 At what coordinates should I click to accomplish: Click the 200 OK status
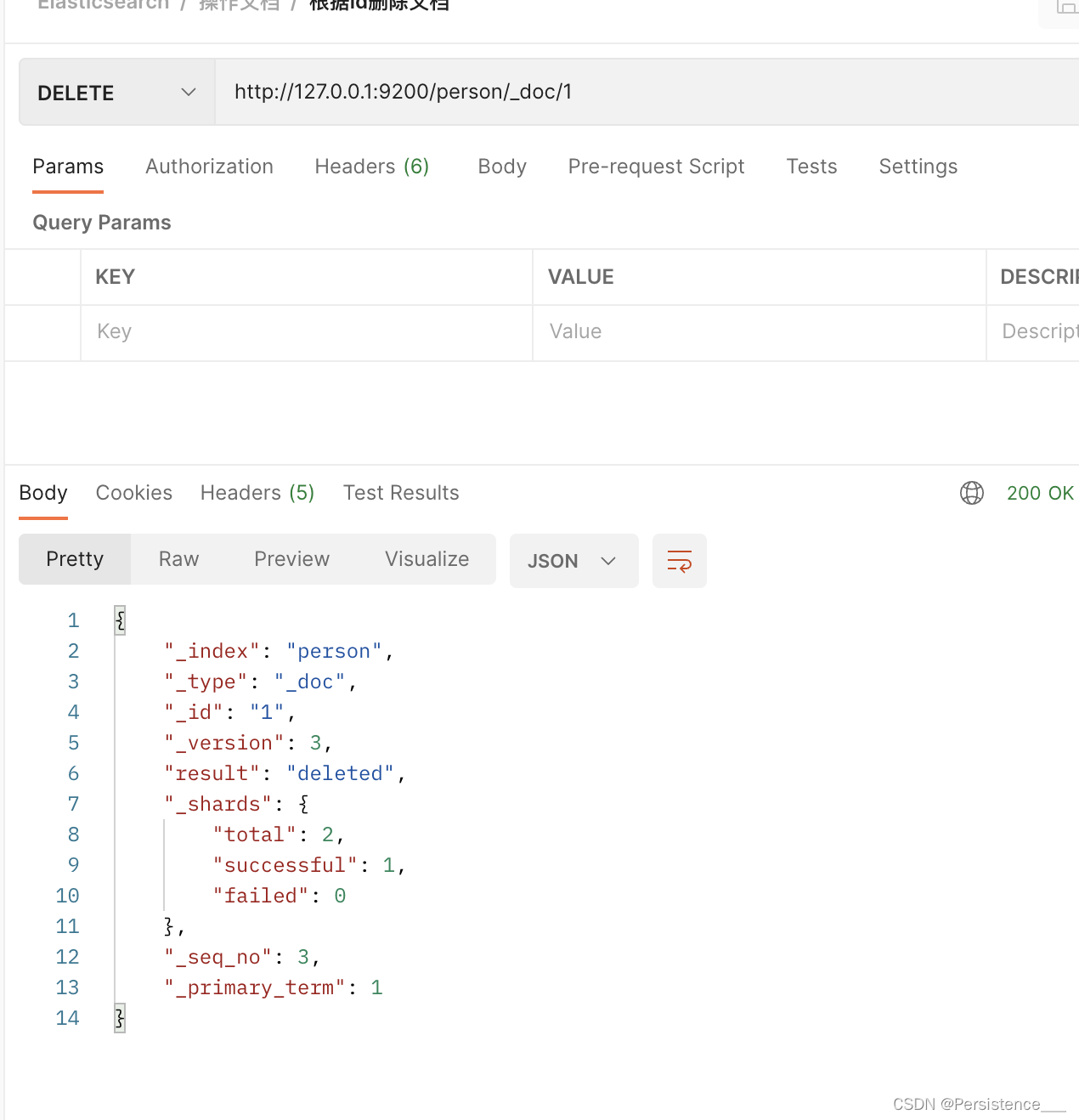1040,493
